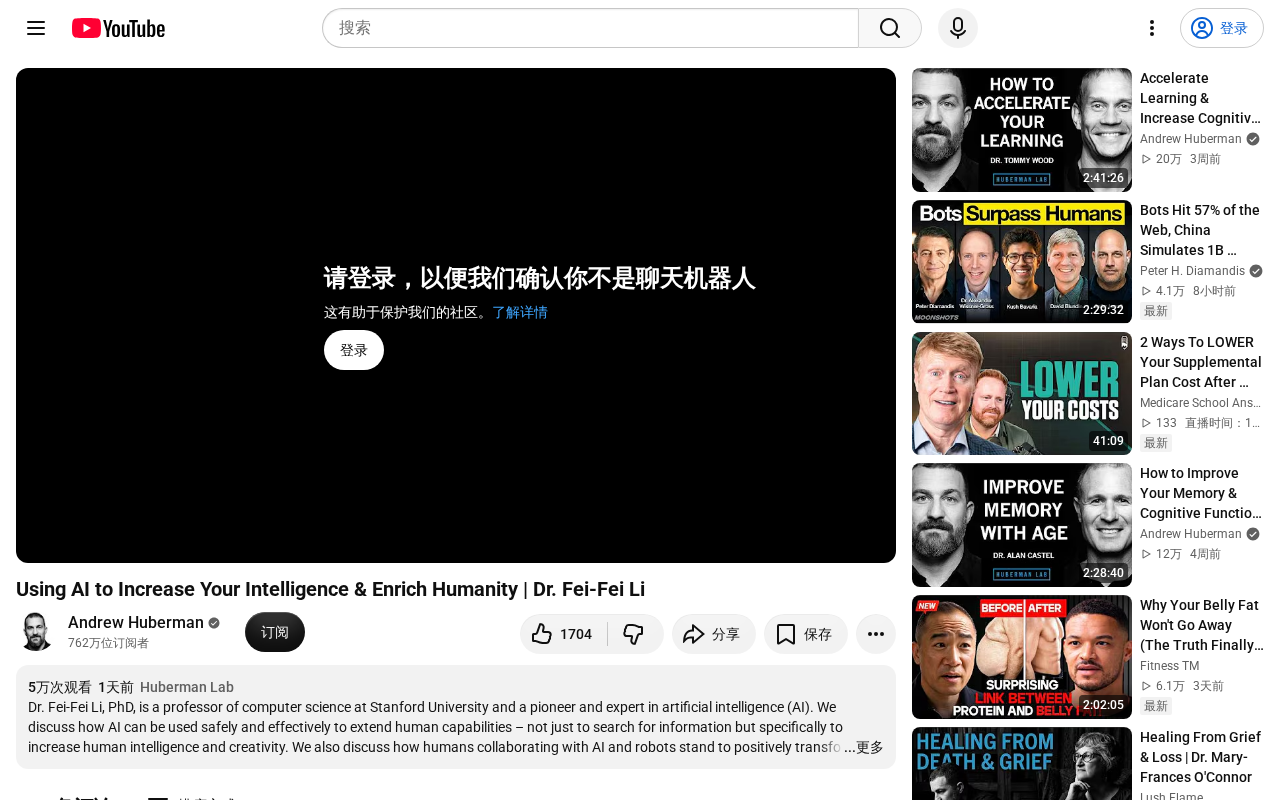Click the main video title text

330,589
